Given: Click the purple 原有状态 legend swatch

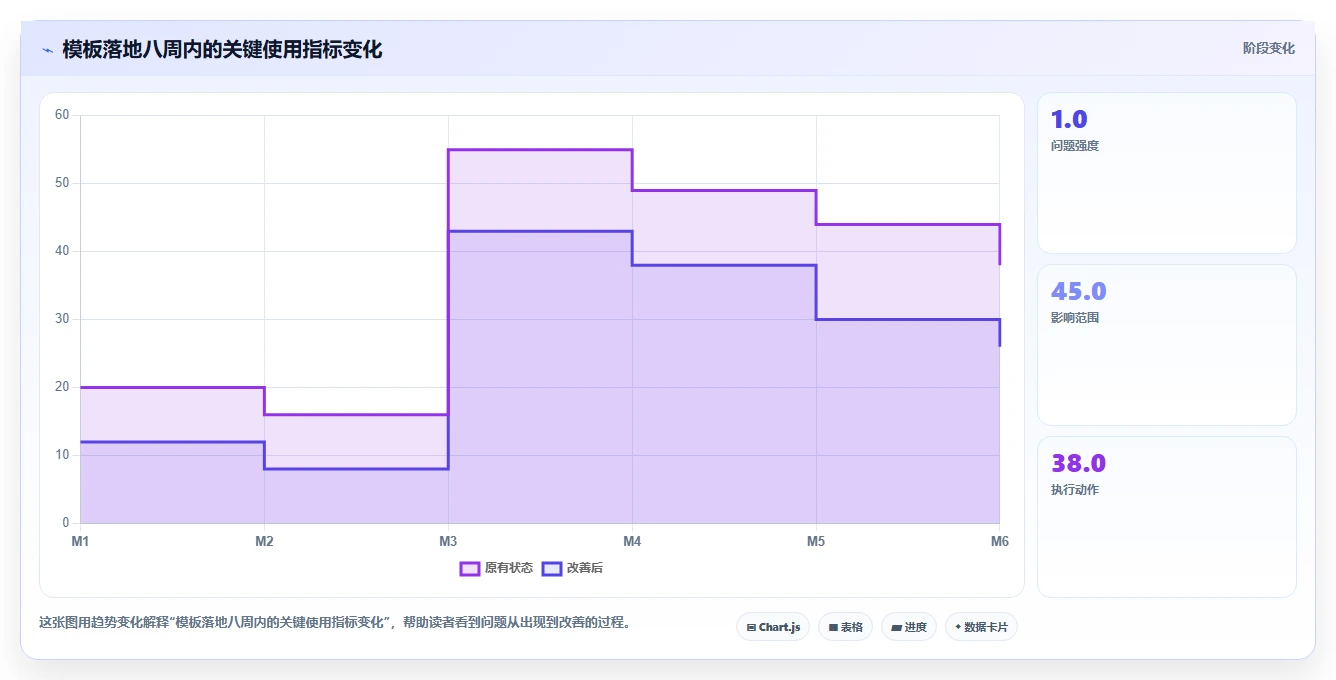Looking at the screenshot, I should click(x=470, y=568).
